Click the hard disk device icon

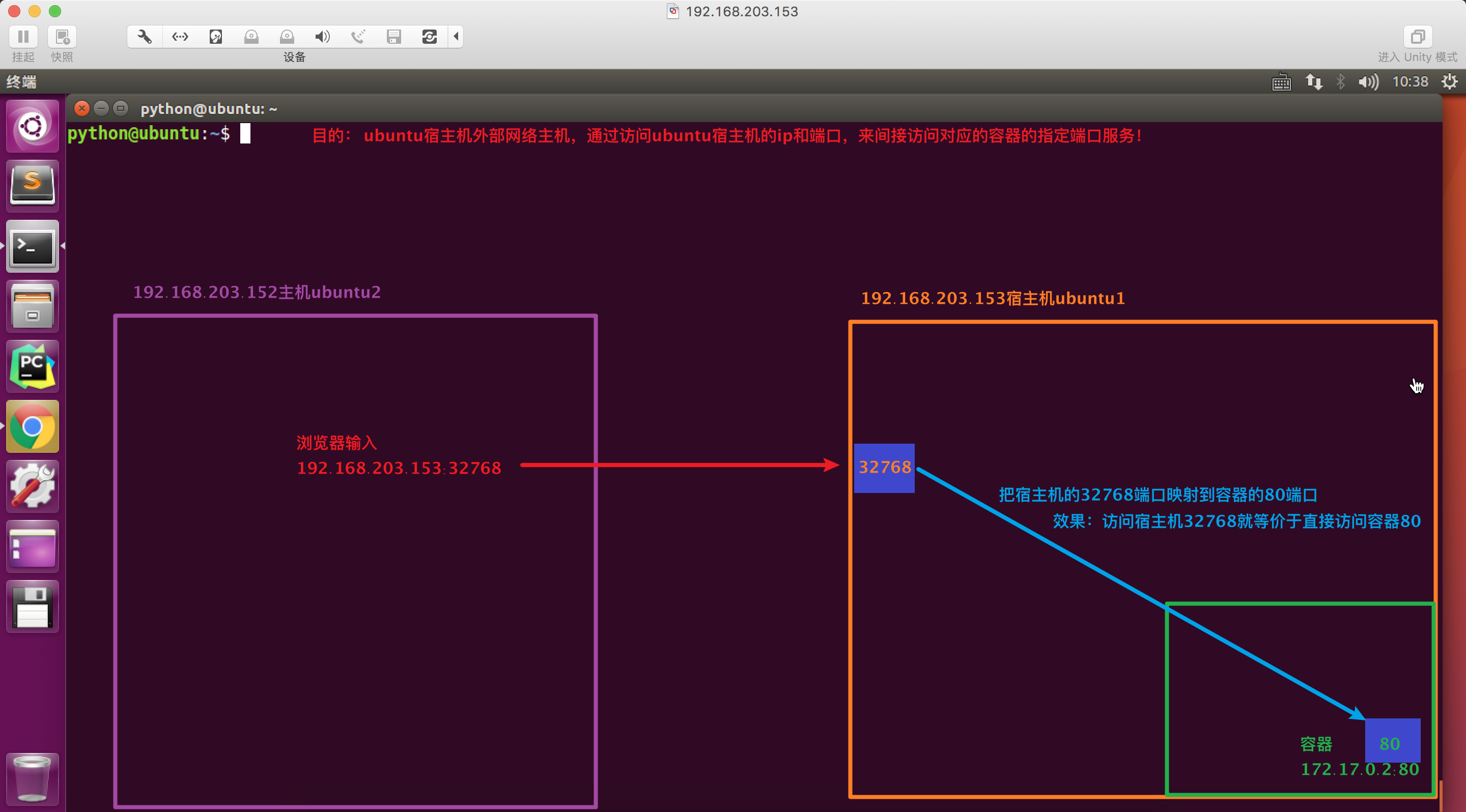[216, 37]
